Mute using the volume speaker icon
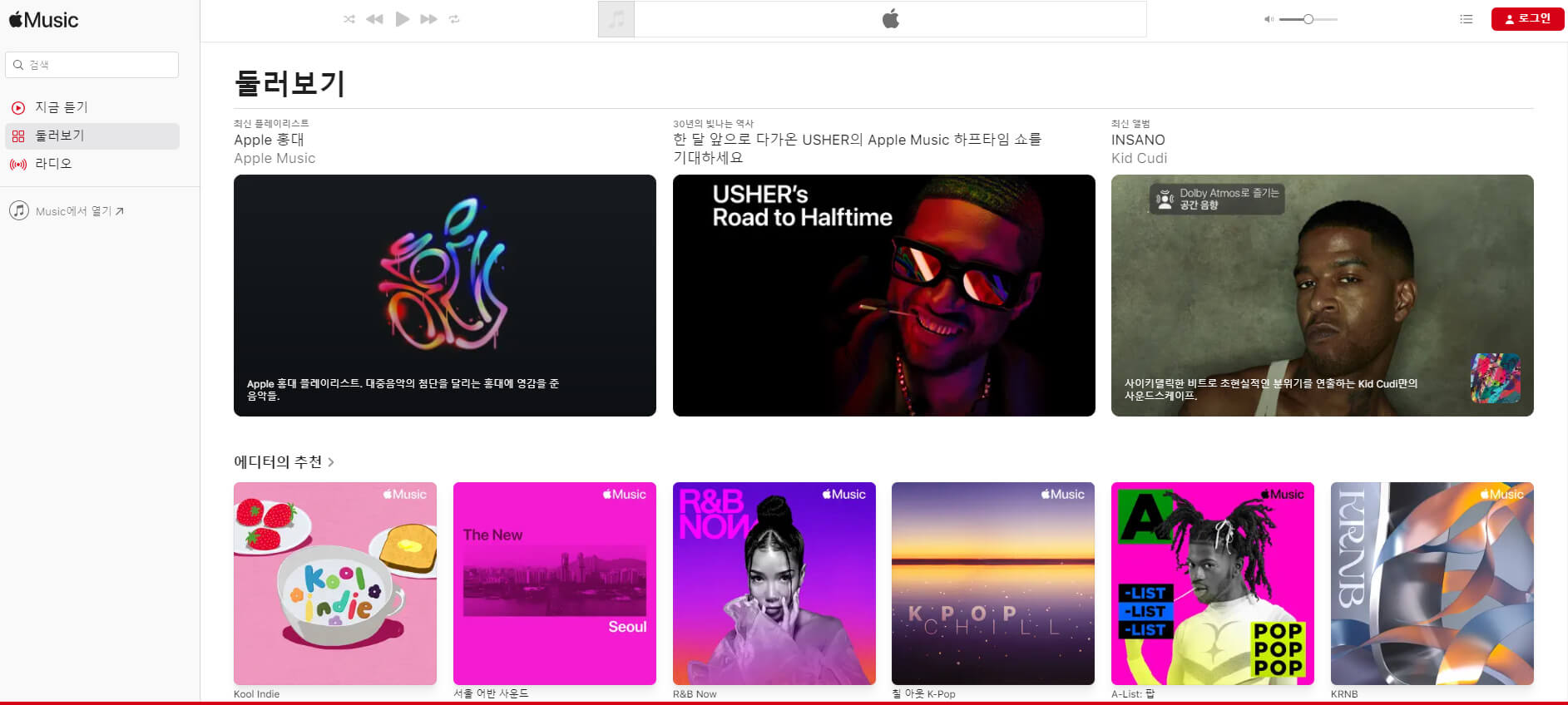This screenshot has width=1568, height=705. click(1269, 19)
